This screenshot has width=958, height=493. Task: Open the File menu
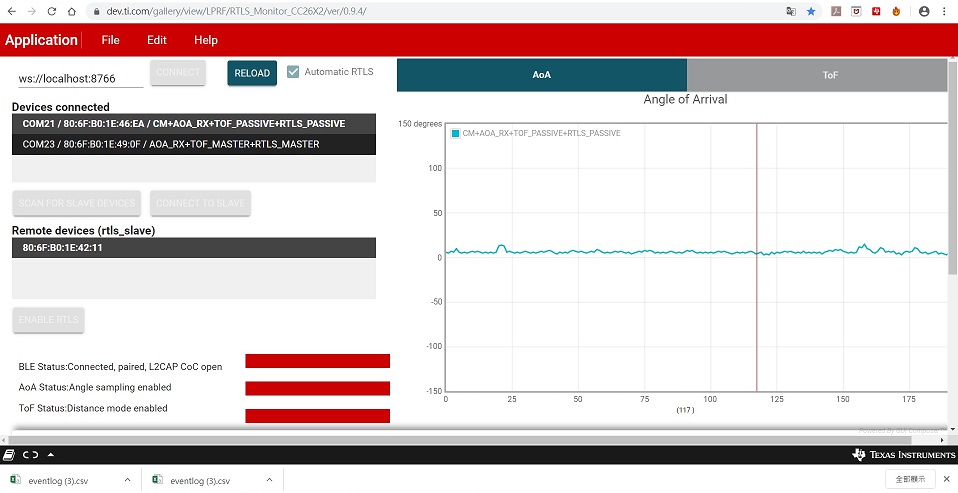coord(111,40)
